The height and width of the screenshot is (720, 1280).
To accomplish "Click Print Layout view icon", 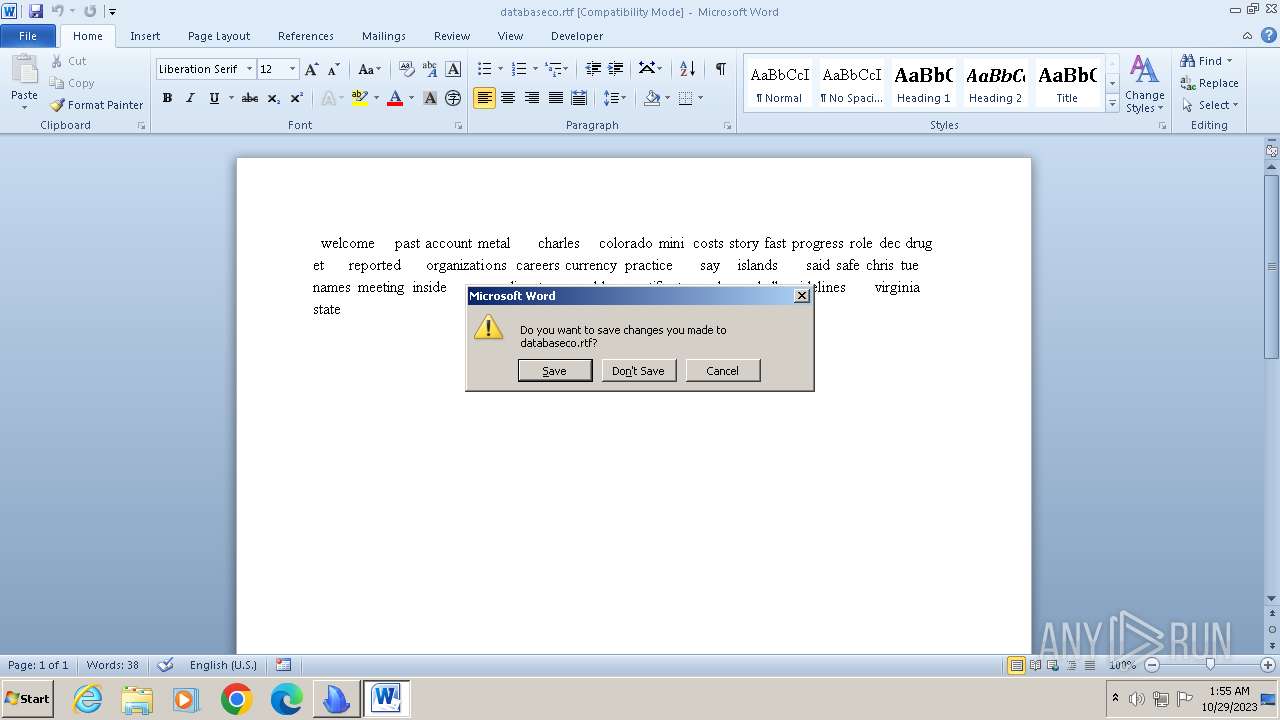I will (x=1016, y=665).
